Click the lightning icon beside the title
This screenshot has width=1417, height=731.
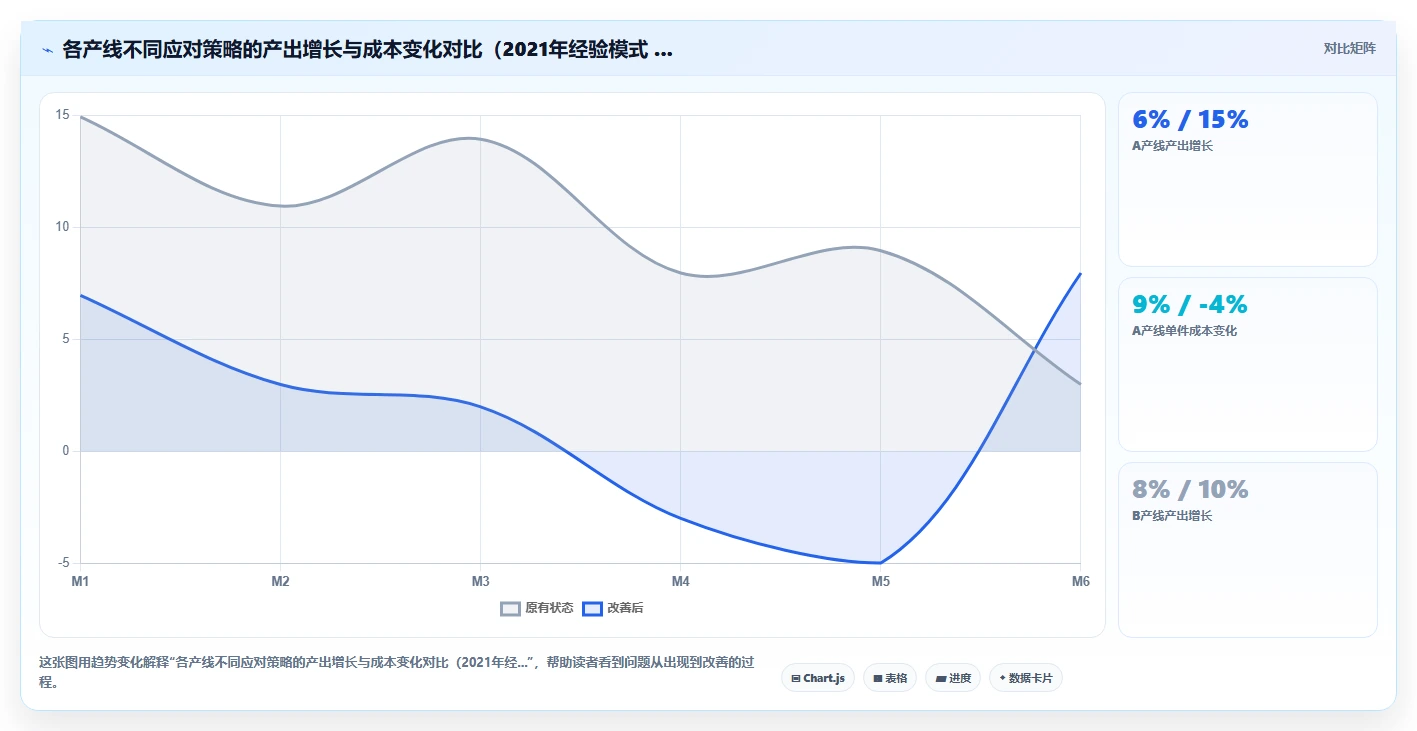47,50
